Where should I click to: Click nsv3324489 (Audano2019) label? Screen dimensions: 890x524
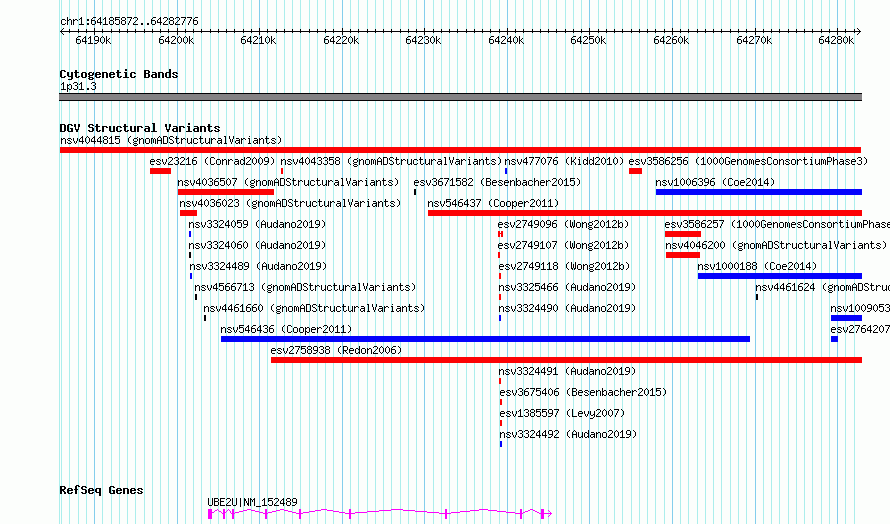click(x=258, y=266)
